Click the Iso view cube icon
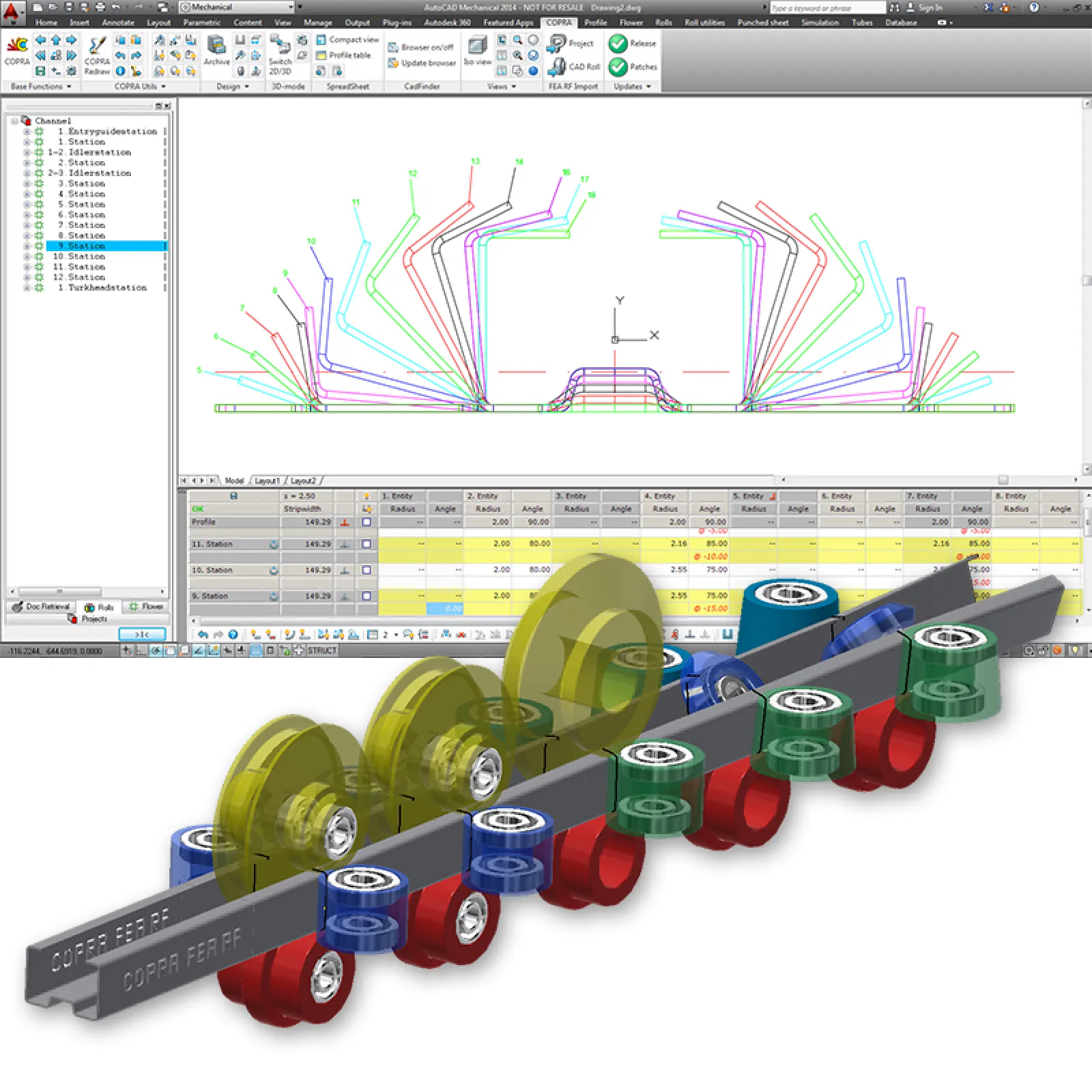This screenshot has height=1092, width=1092. [477, 46]
